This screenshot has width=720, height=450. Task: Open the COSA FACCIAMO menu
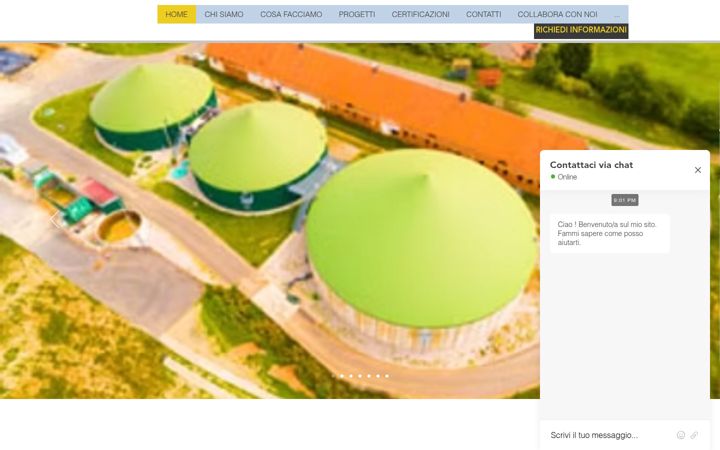[x=291, y=15]
